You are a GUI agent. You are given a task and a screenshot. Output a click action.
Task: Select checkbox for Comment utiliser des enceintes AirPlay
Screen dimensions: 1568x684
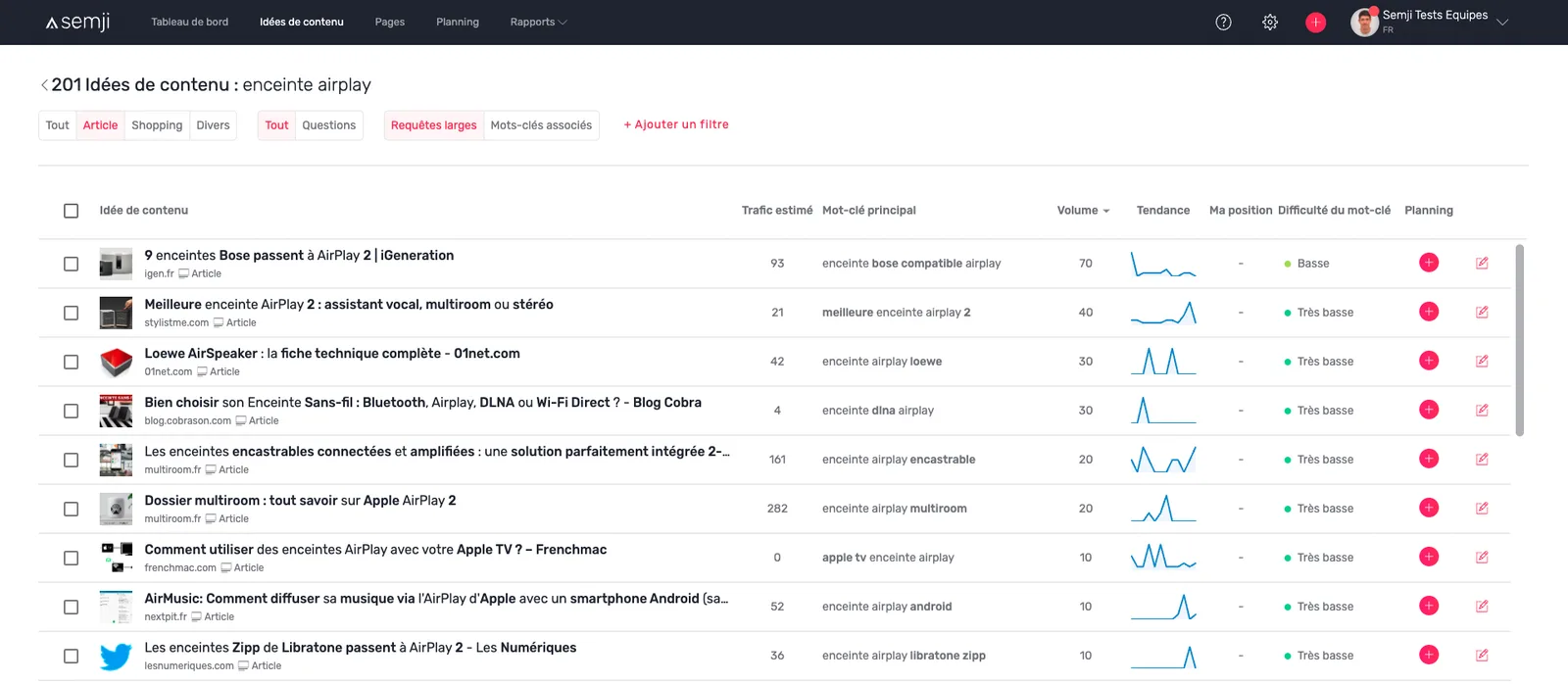[71, 558]
